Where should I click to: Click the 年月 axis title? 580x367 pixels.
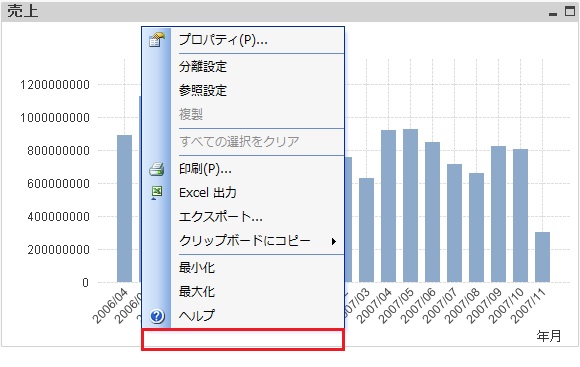click(549, 336)
